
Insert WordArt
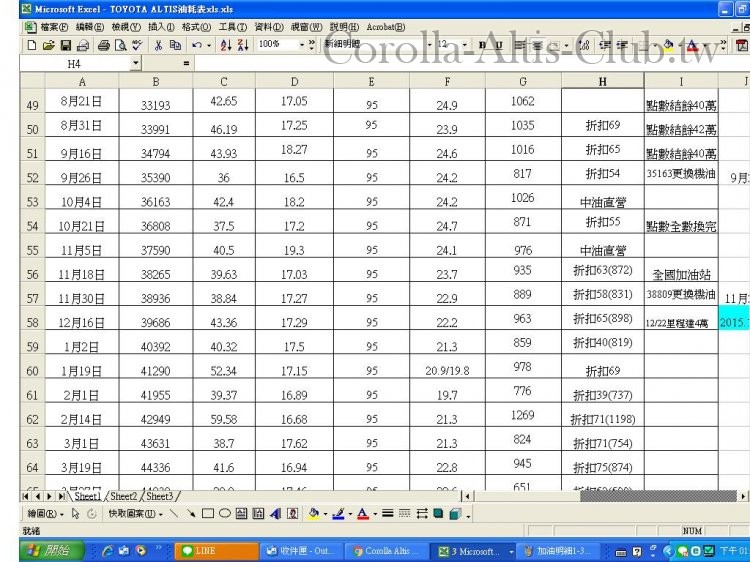(275, 514)
